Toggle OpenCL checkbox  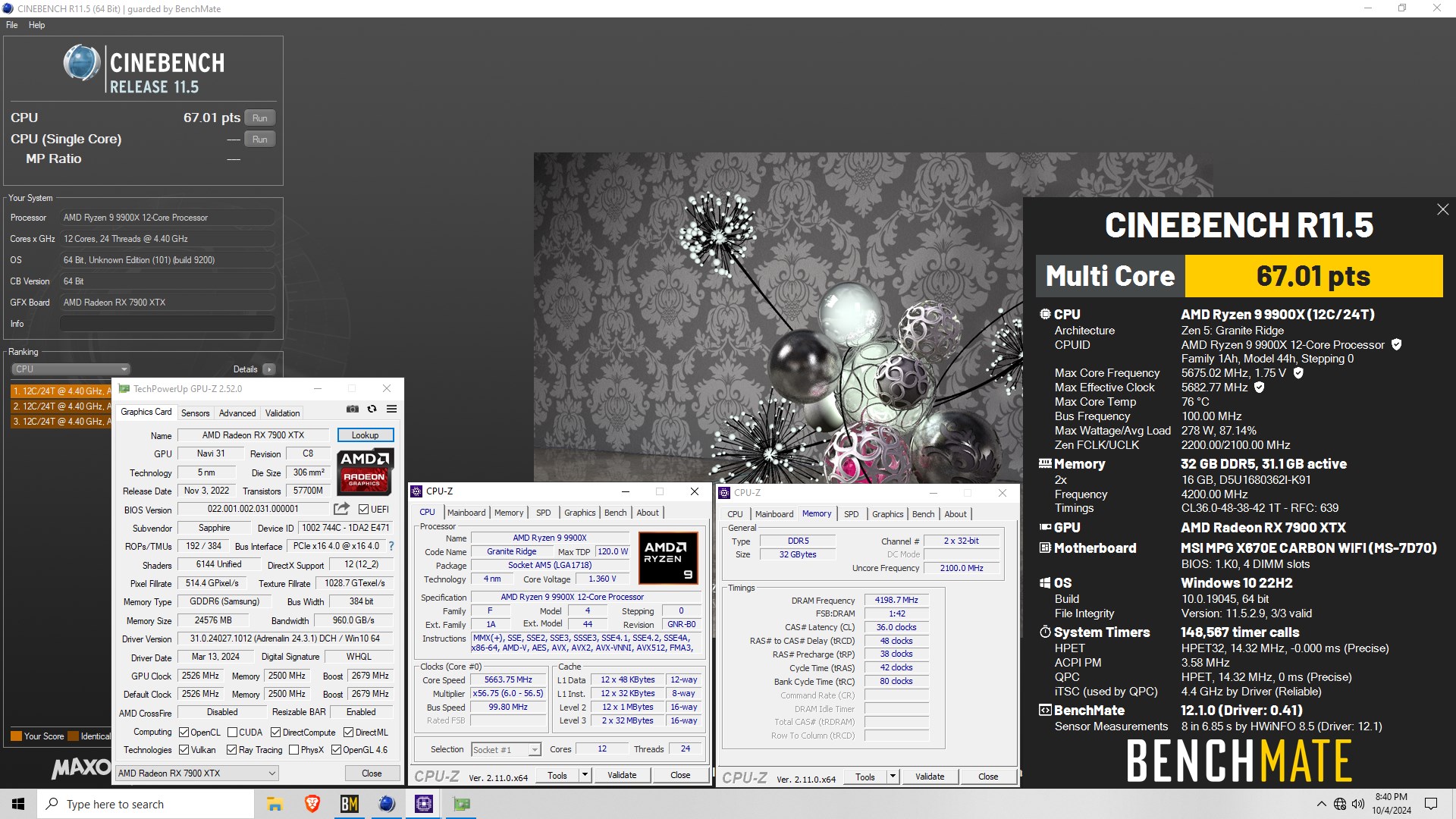click(x=184, y=733)
